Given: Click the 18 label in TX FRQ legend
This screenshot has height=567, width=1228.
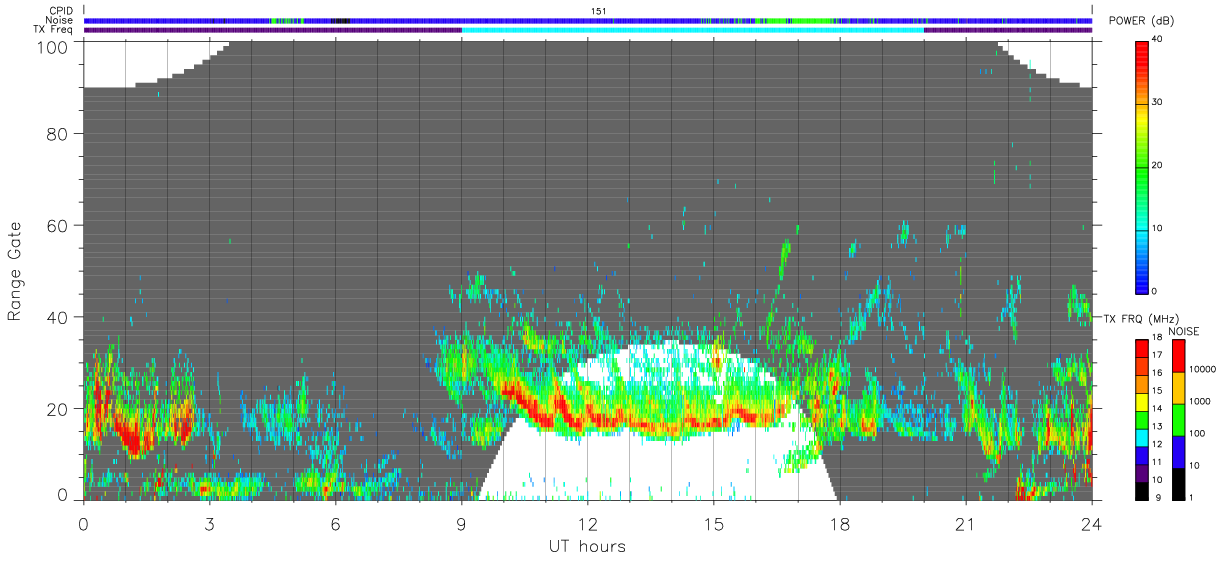Looking at the screenshot, I should [1157, 338].
